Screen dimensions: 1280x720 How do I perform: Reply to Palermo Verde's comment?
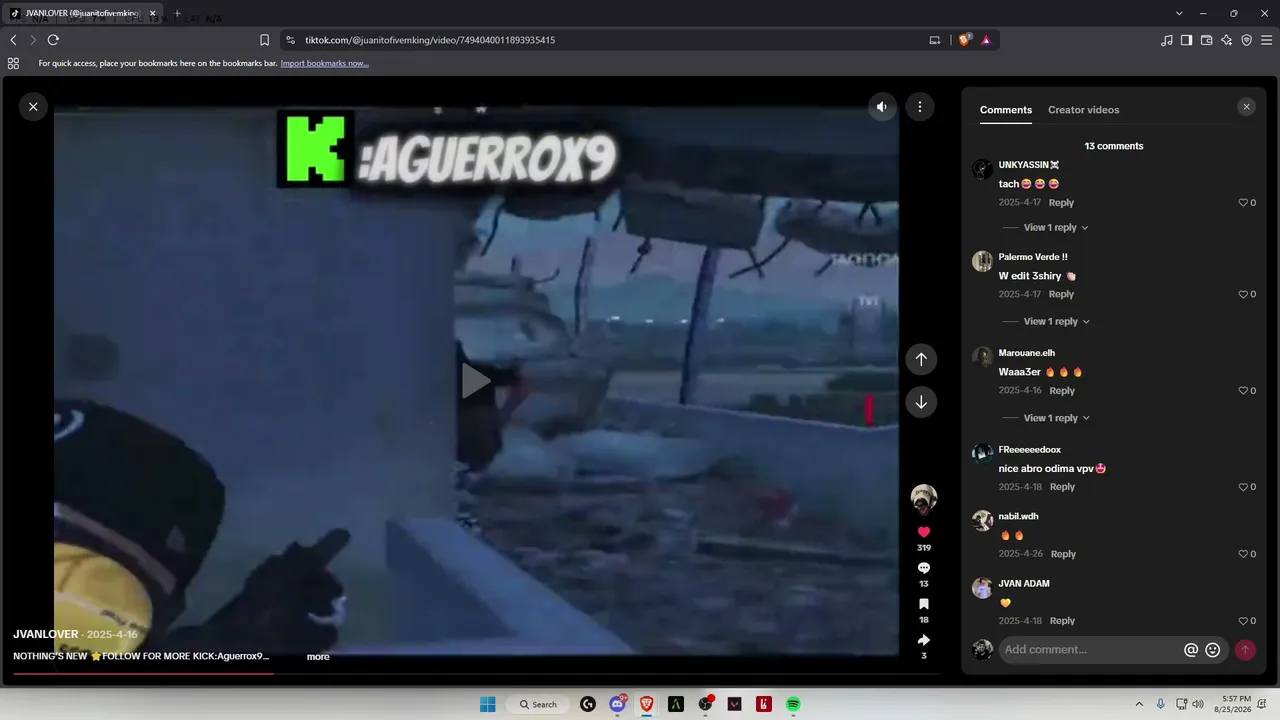[1061, 294]
